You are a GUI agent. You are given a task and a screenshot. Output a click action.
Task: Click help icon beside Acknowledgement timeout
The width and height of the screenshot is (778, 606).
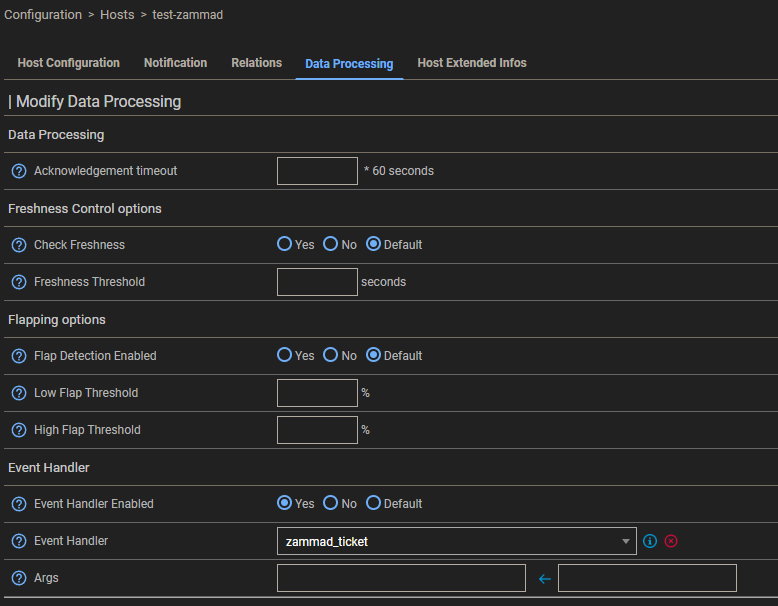pyautogui.click(x=18, y=171)
